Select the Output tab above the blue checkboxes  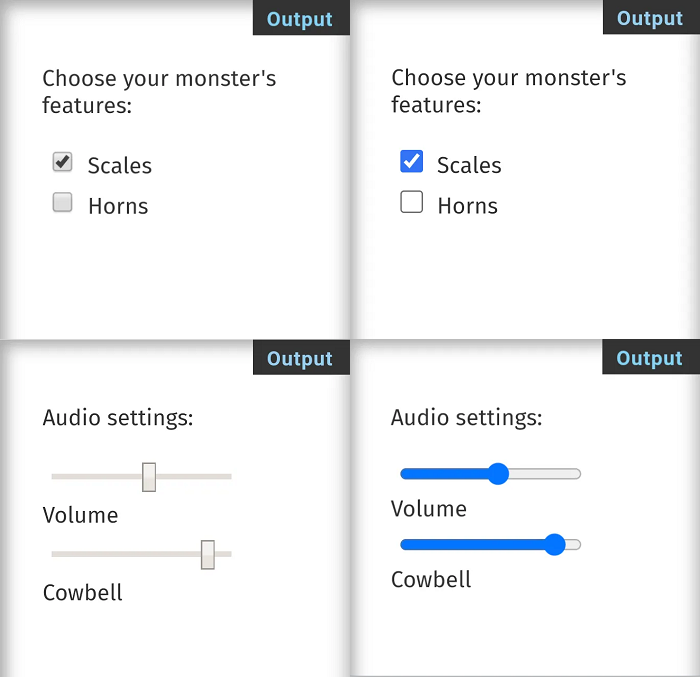click(650, 19)
